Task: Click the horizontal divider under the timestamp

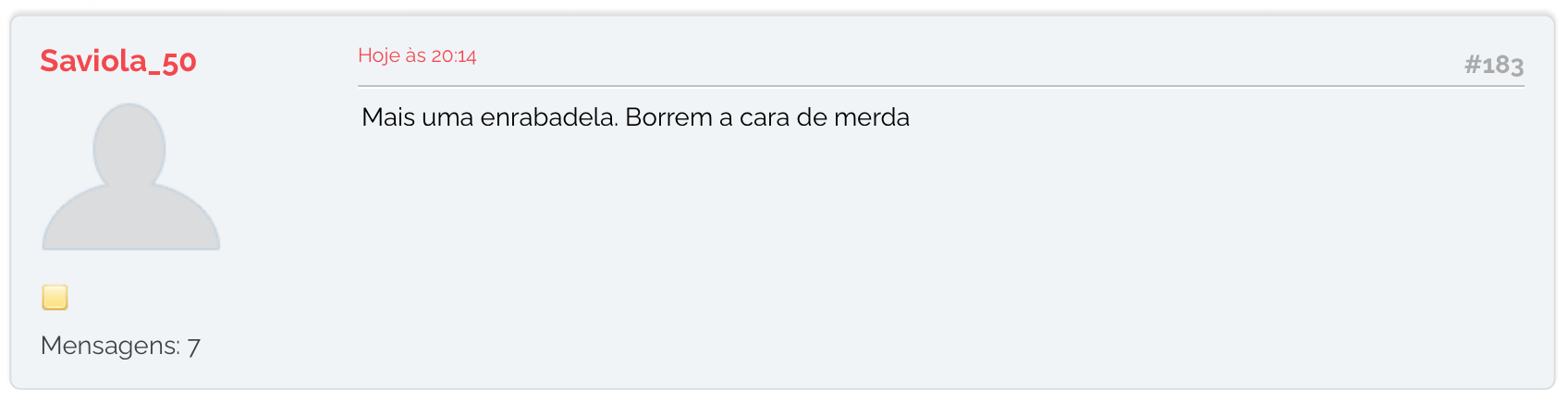Action: click(x=941, y=86)
